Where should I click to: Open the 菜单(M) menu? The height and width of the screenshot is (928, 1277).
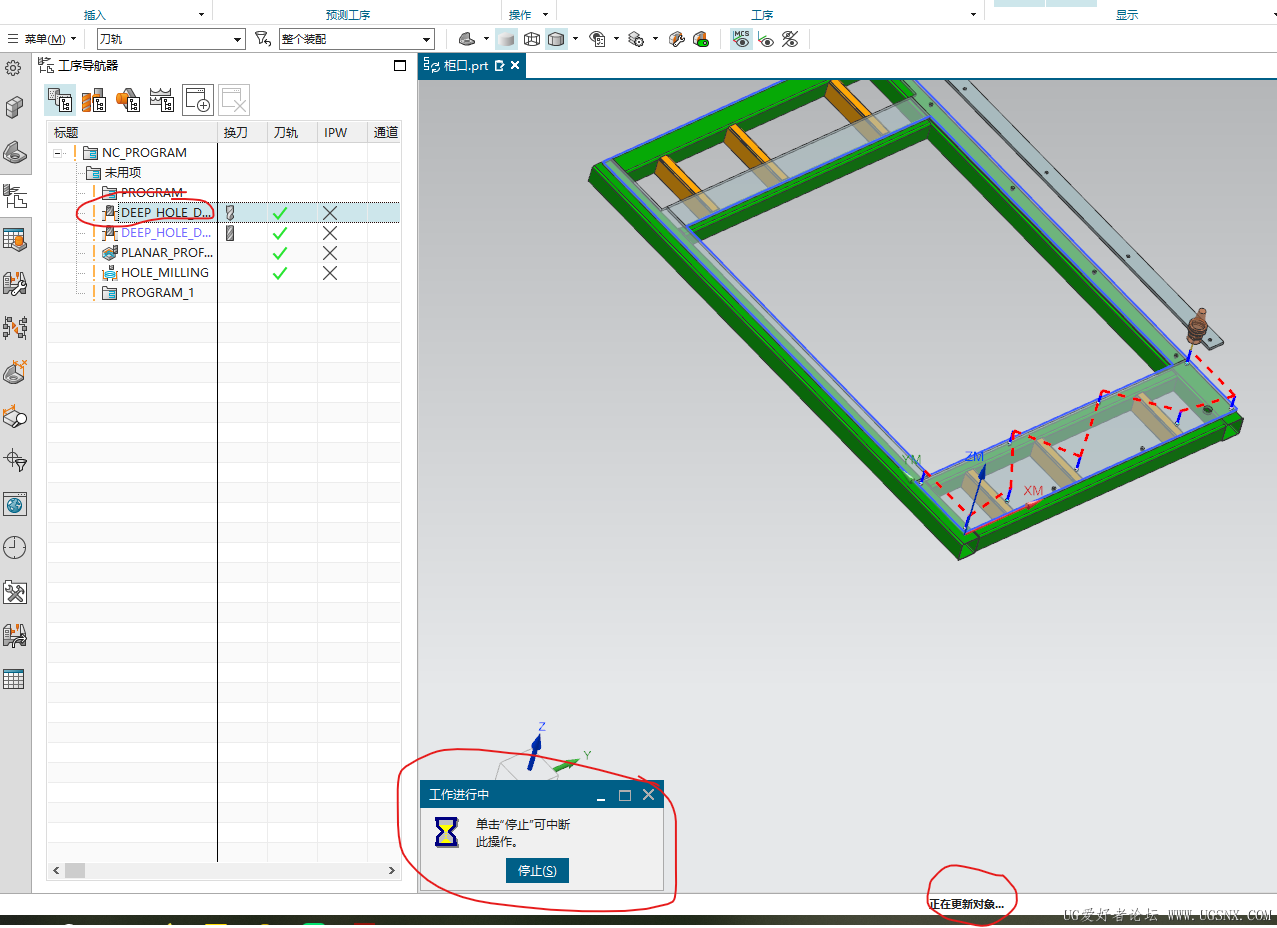[43, 39]
